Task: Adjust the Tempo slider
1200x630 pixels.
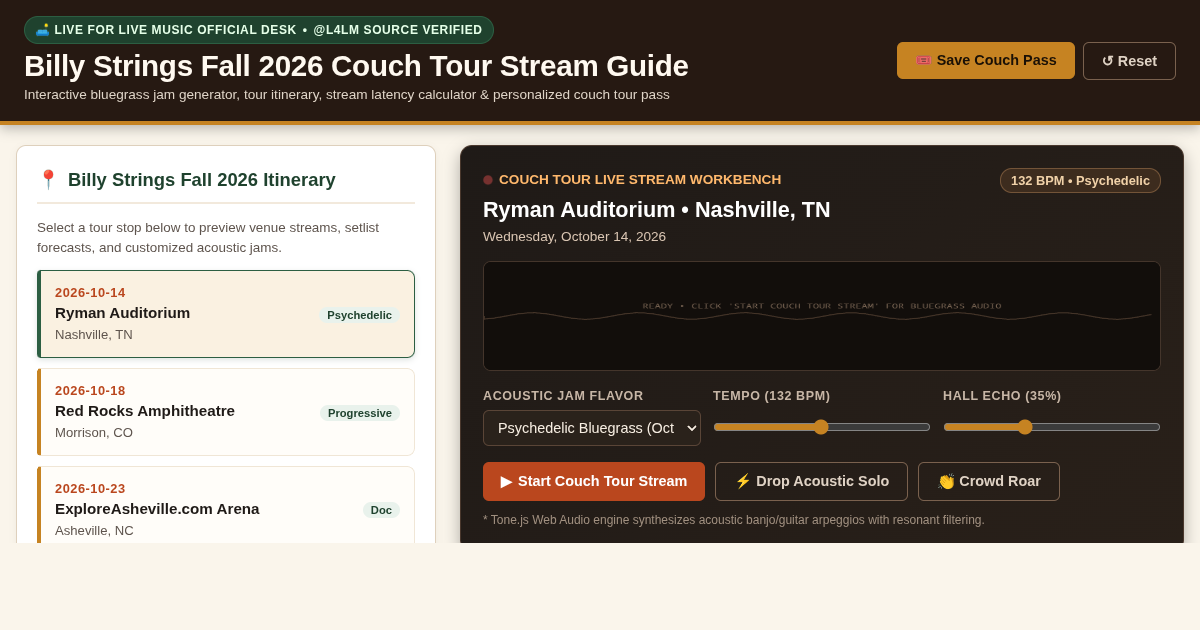Action: pyautogui.click(x=822, y=427)
